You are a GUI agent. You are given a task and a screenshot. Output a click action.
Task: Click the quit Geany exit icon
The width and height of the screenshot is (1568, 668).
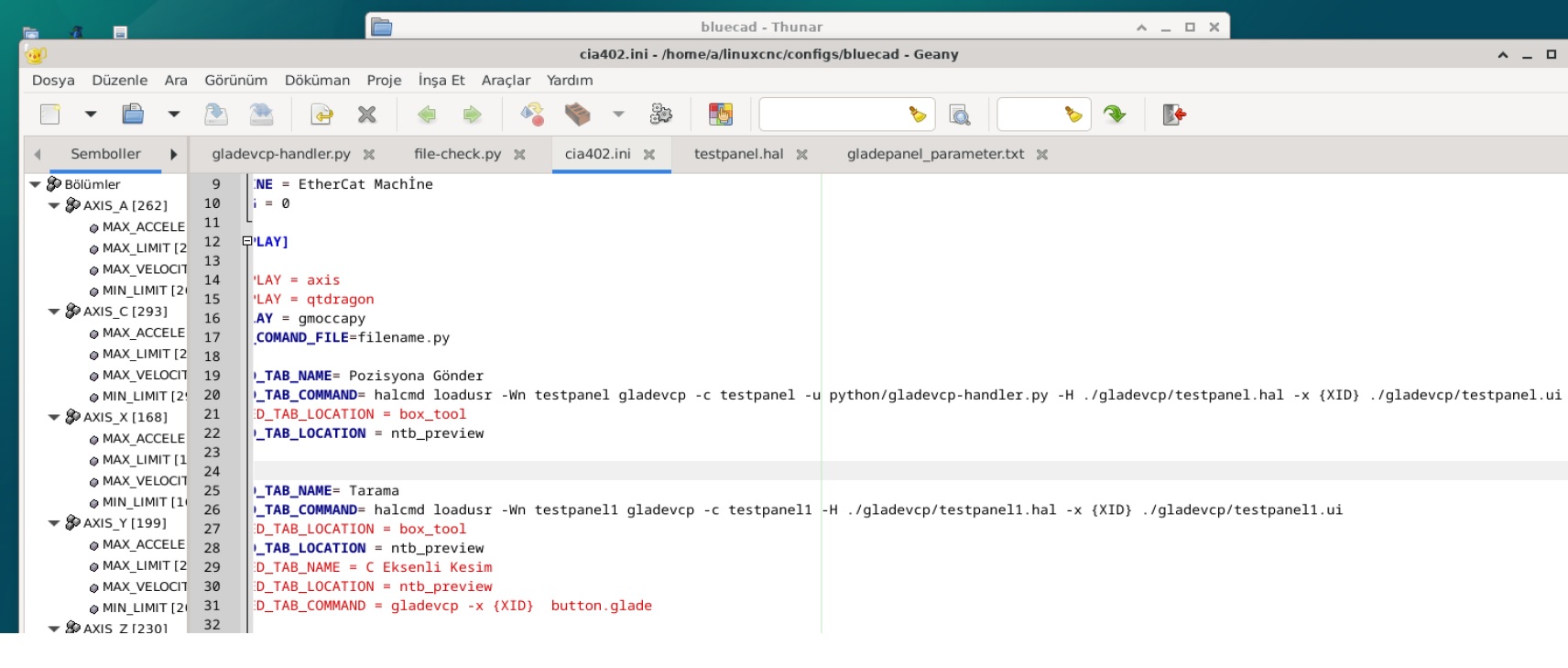tap(1174, 115)
